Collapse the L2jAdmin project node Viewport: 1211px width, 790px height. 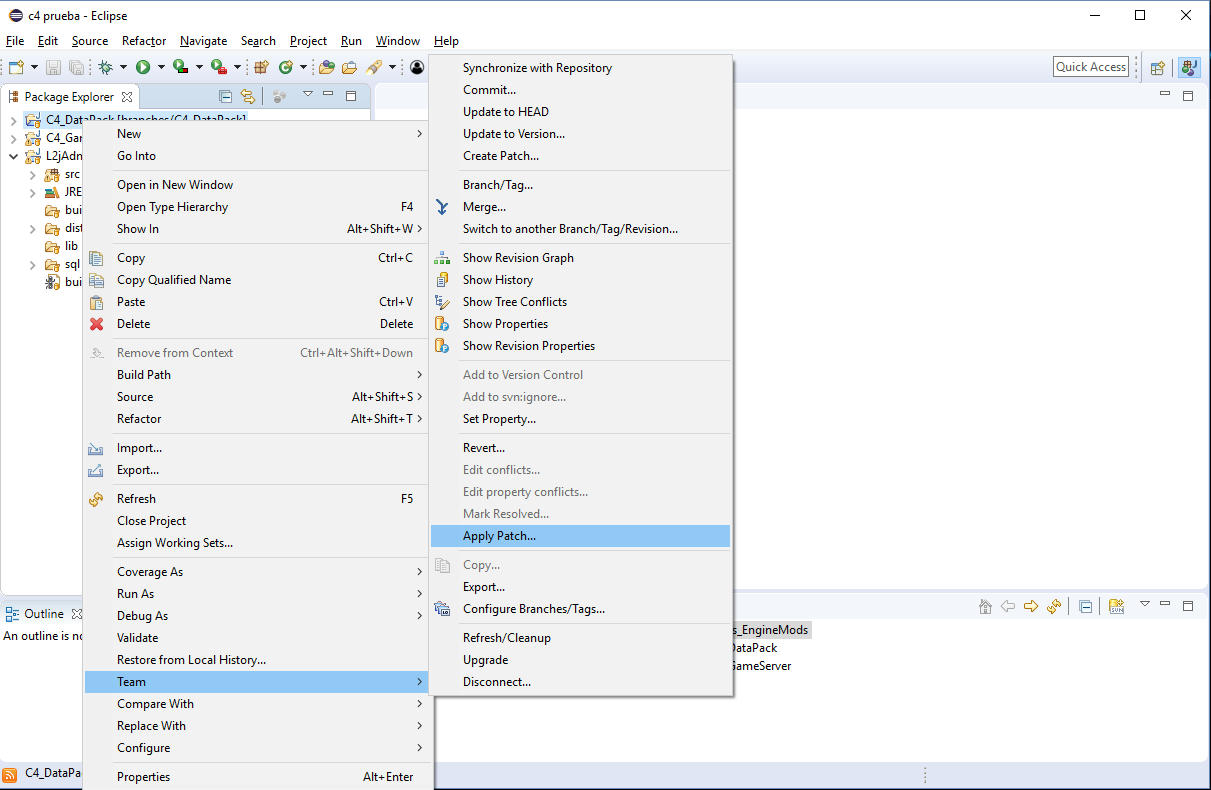tap(13, 156)
